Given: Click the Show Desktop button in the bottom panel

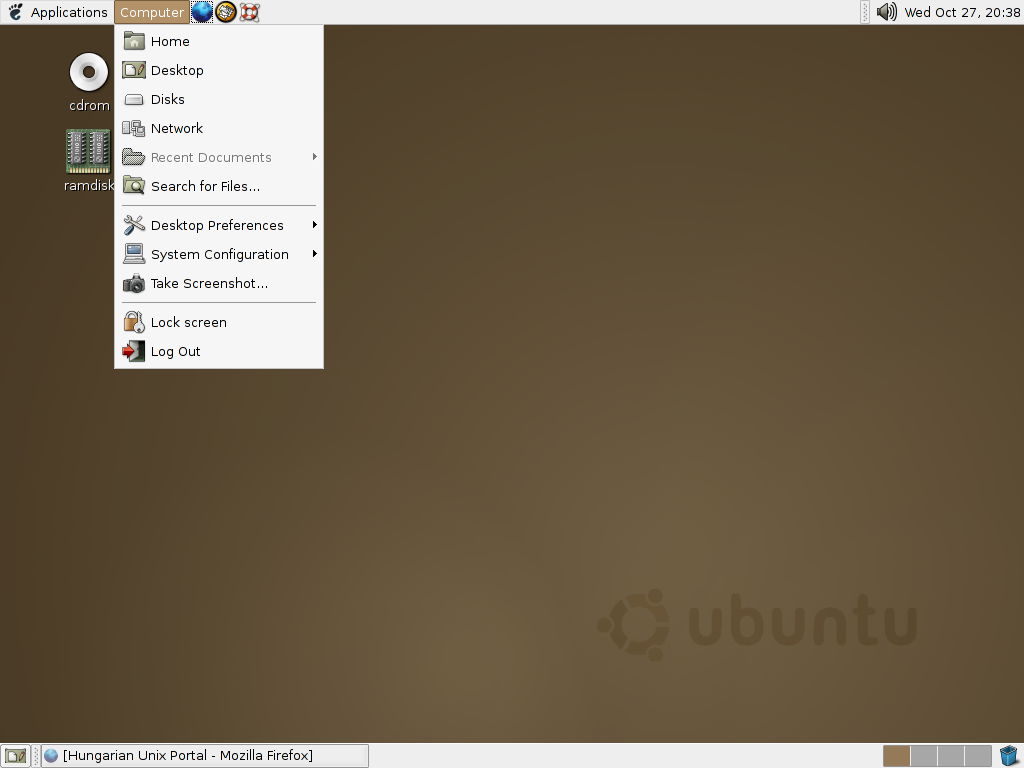Looking at the screenshot, I should click(x=16, y=756).
